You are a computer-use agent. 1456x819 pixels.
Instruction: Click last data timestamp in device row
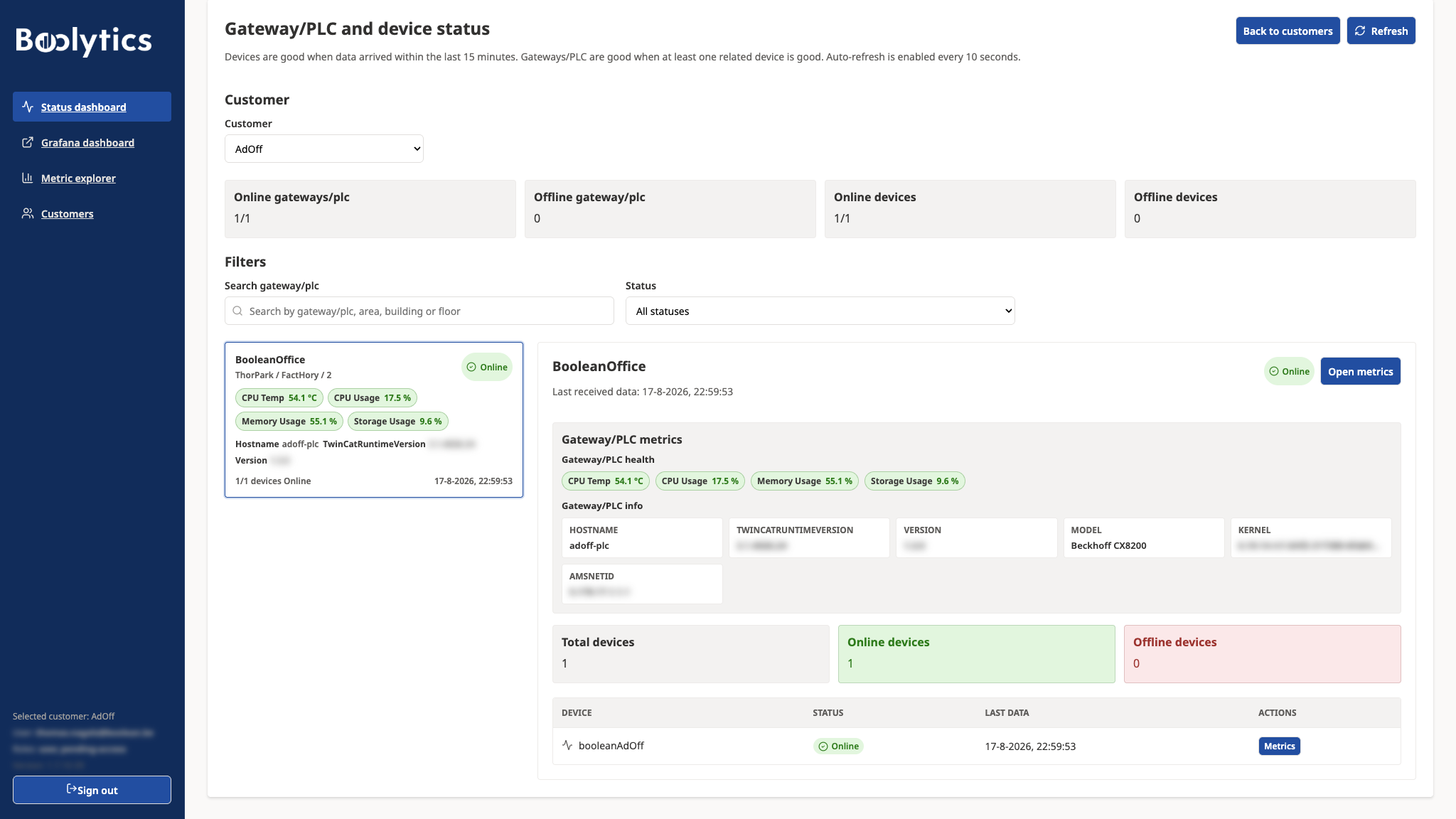click(1030, 746)
